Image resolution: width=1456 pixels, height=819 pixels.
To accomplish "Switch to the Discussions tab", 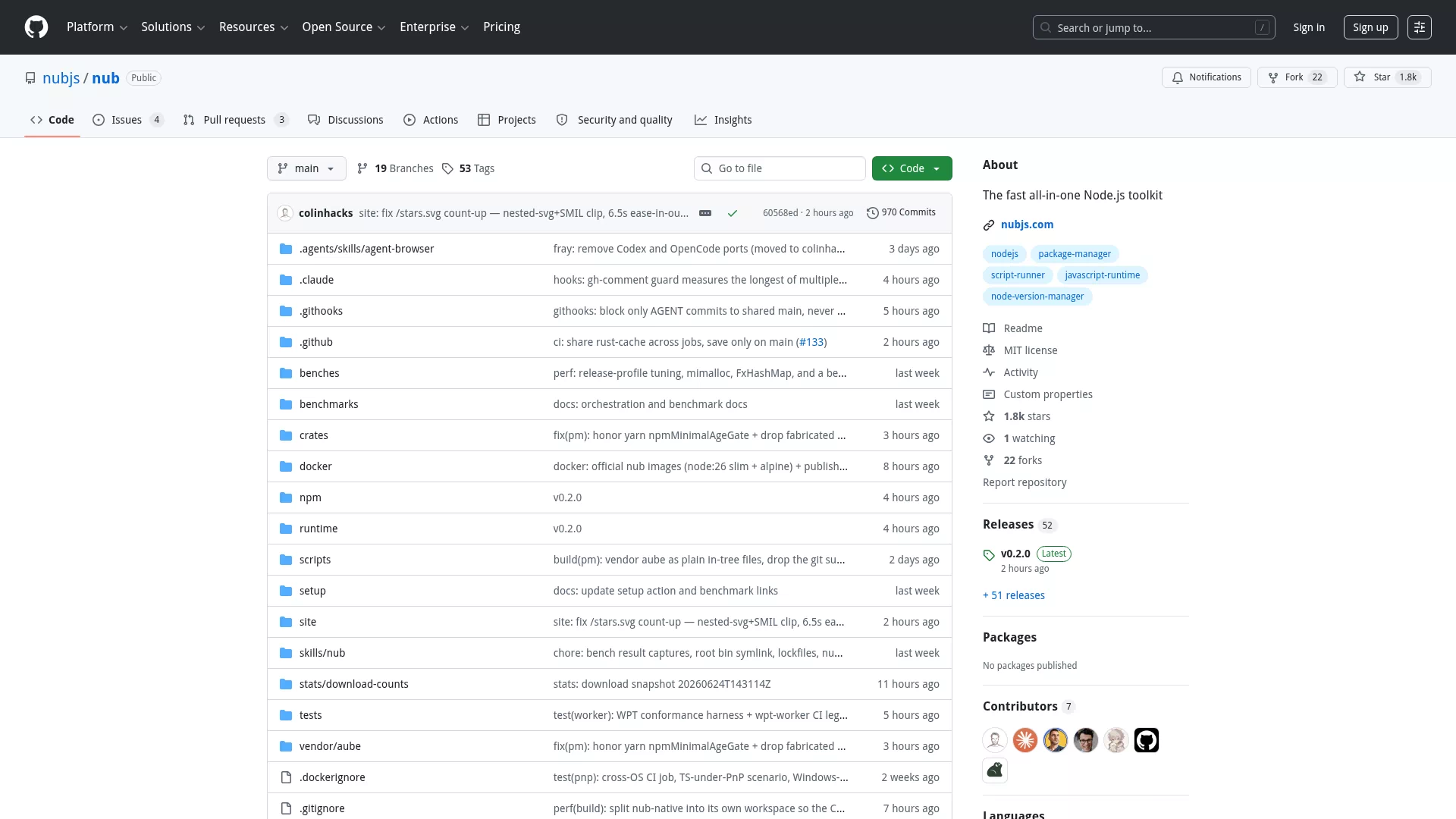I will 345,120.
